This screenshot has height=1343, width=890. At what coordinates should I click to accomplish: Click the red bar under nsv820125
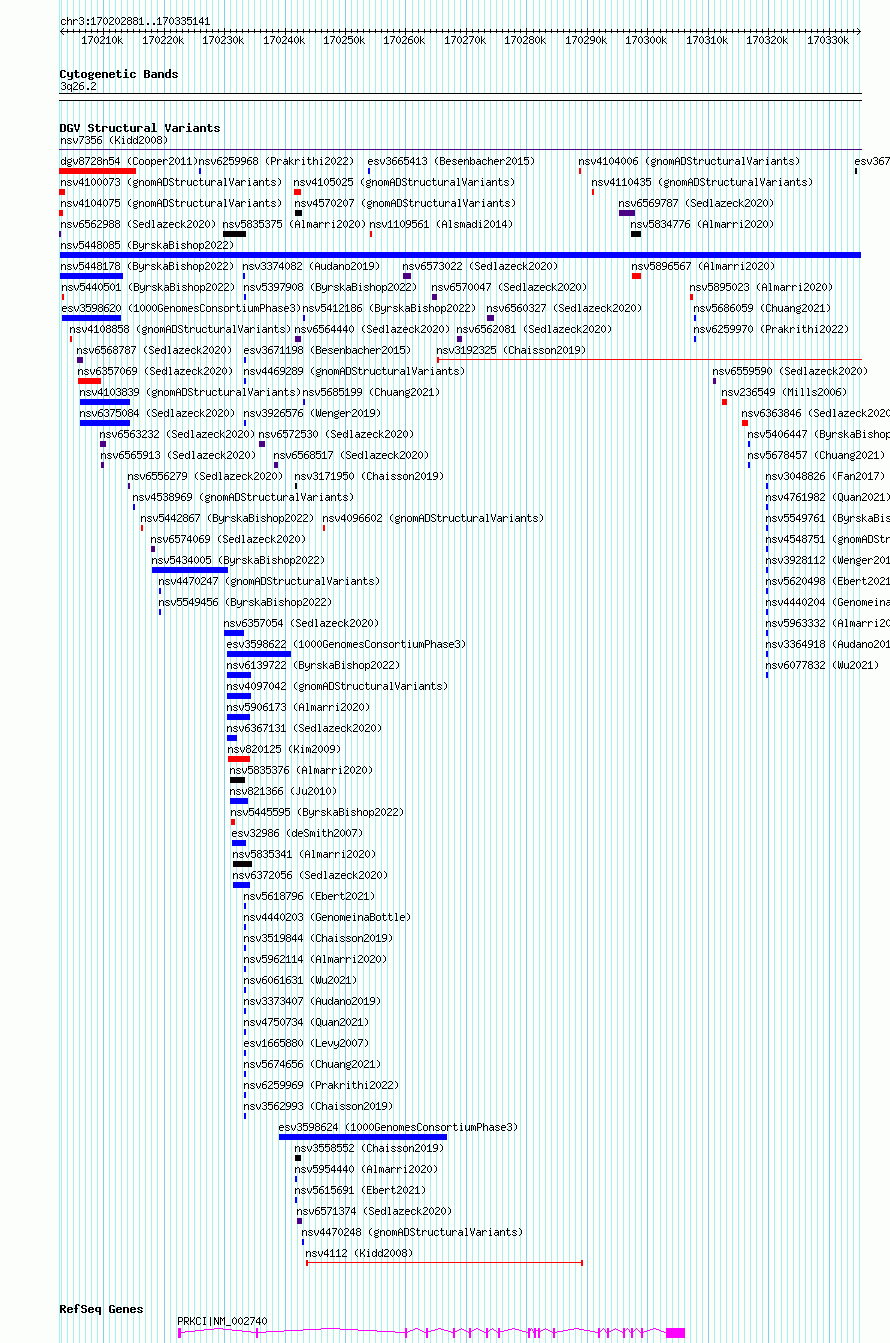pyautogui.click(x=239, y=759)
